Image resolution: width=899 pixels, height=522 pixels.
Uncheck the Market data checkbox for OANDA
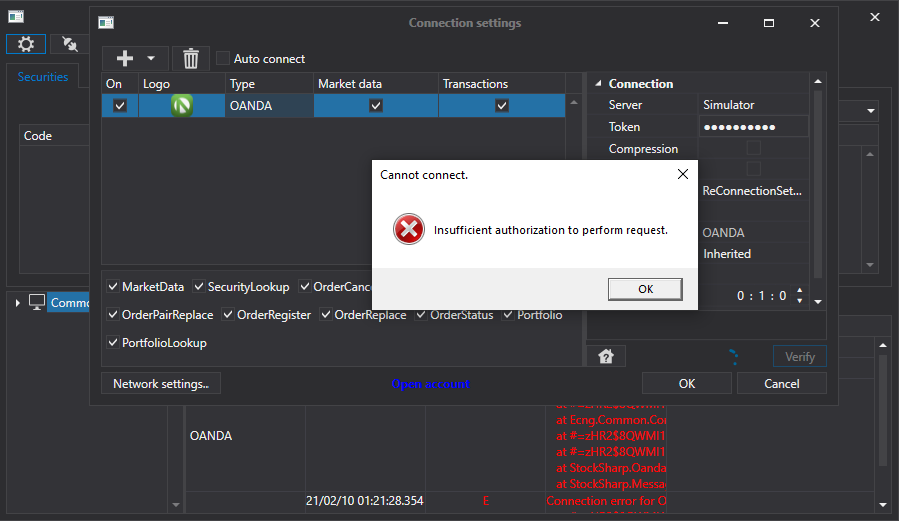[x=376, y=105]
